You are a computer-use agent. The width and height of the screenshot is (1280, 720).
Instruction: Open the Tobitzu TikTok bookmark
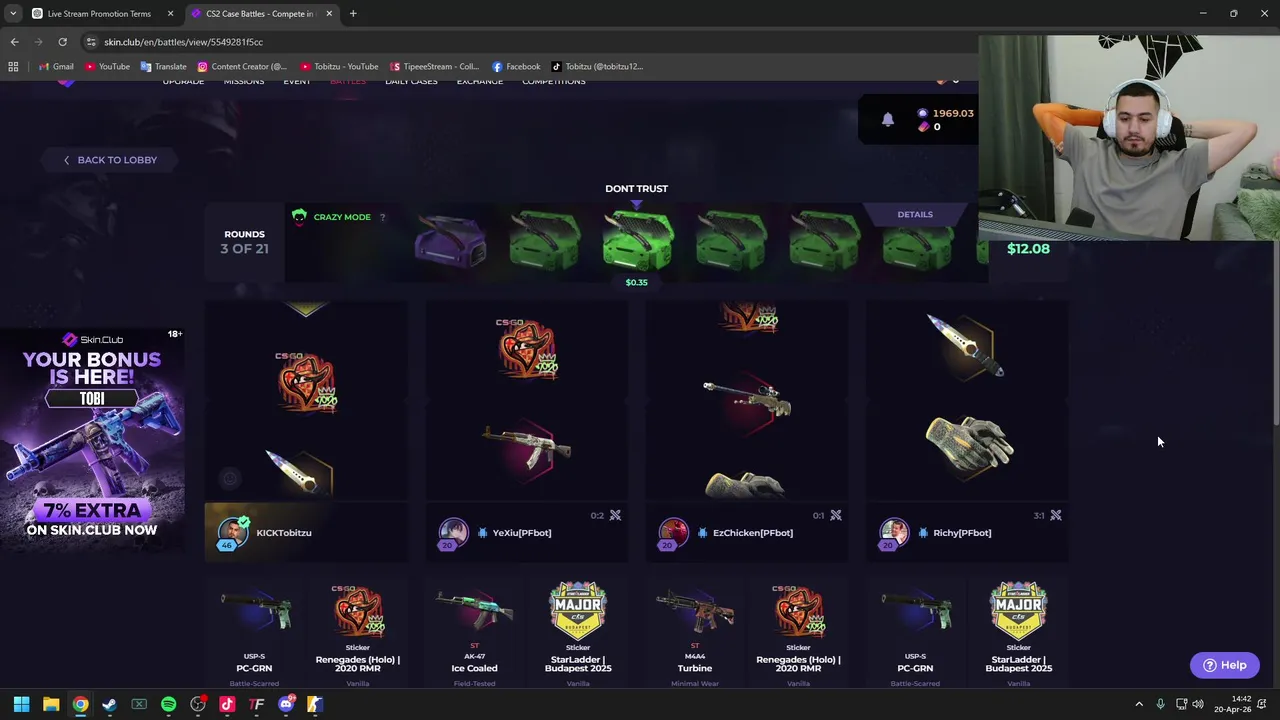(x=597, y=67)
